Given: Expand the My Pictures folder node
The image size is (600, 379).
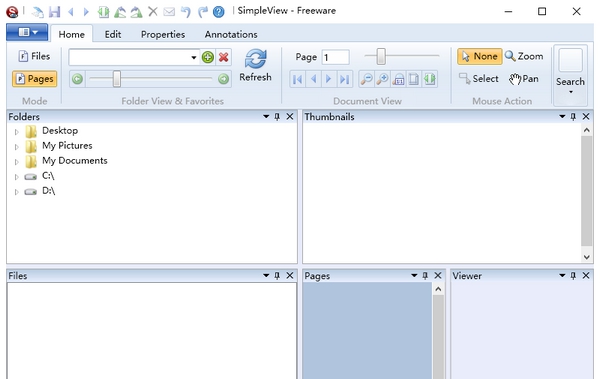Looking at the screenshot, I should coord(16,147).
